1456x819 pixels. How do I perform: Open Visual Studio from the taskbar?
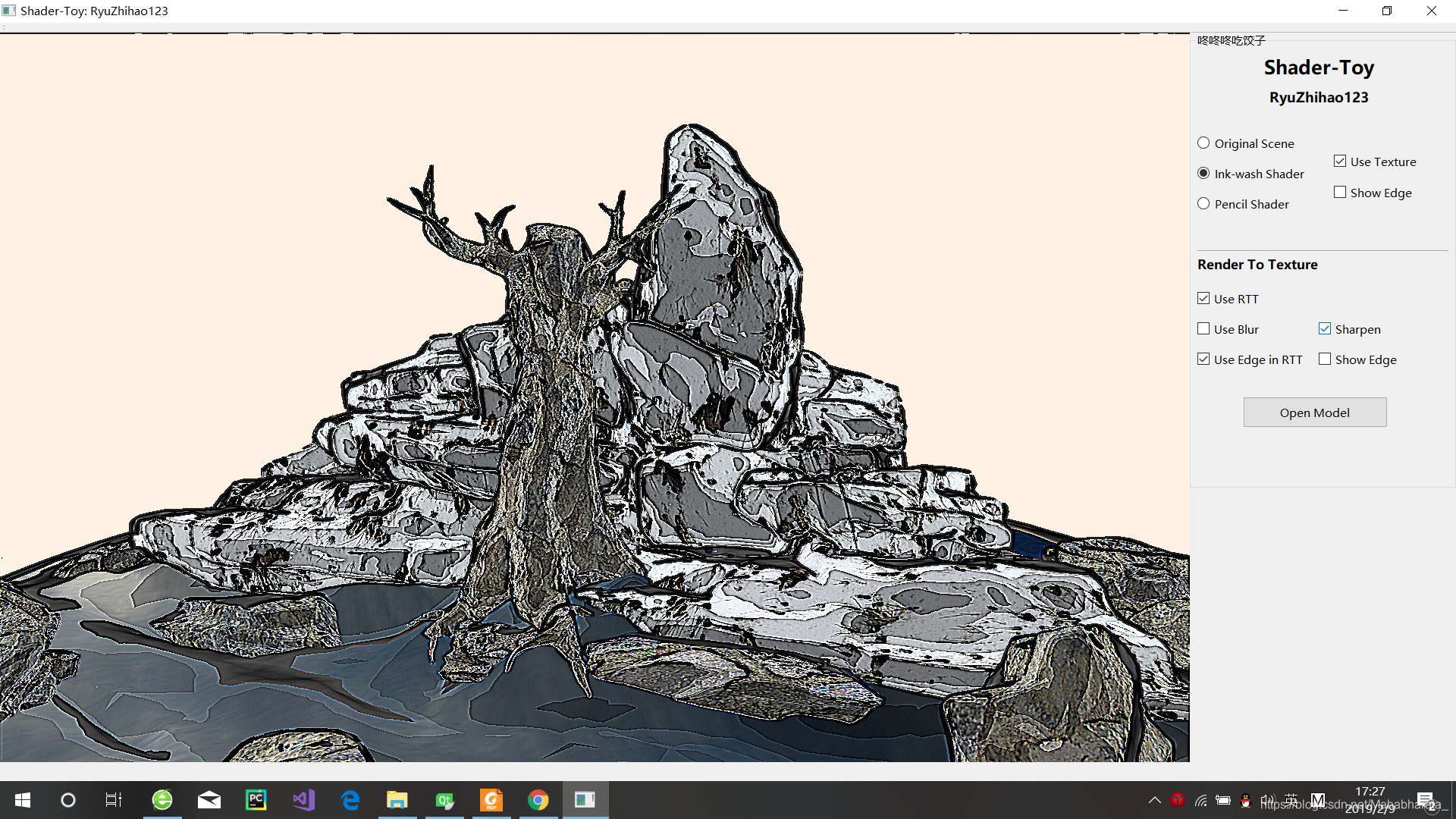click(303, 800)
